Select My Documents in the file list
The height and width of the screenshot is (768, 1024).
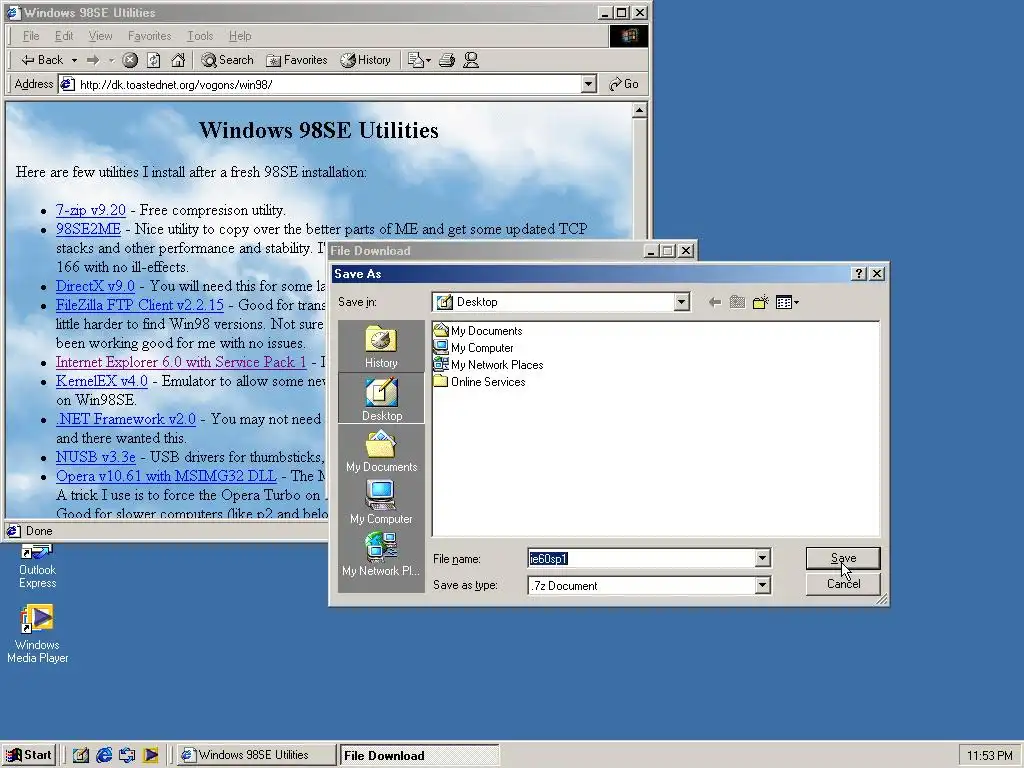pos(478,330)
